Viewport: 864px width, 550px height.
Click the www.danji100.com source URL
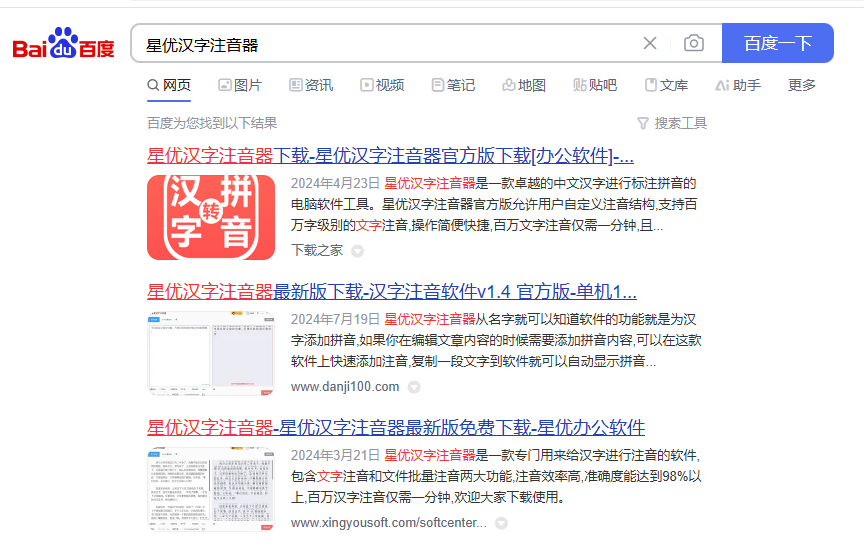tap(345, 387)
